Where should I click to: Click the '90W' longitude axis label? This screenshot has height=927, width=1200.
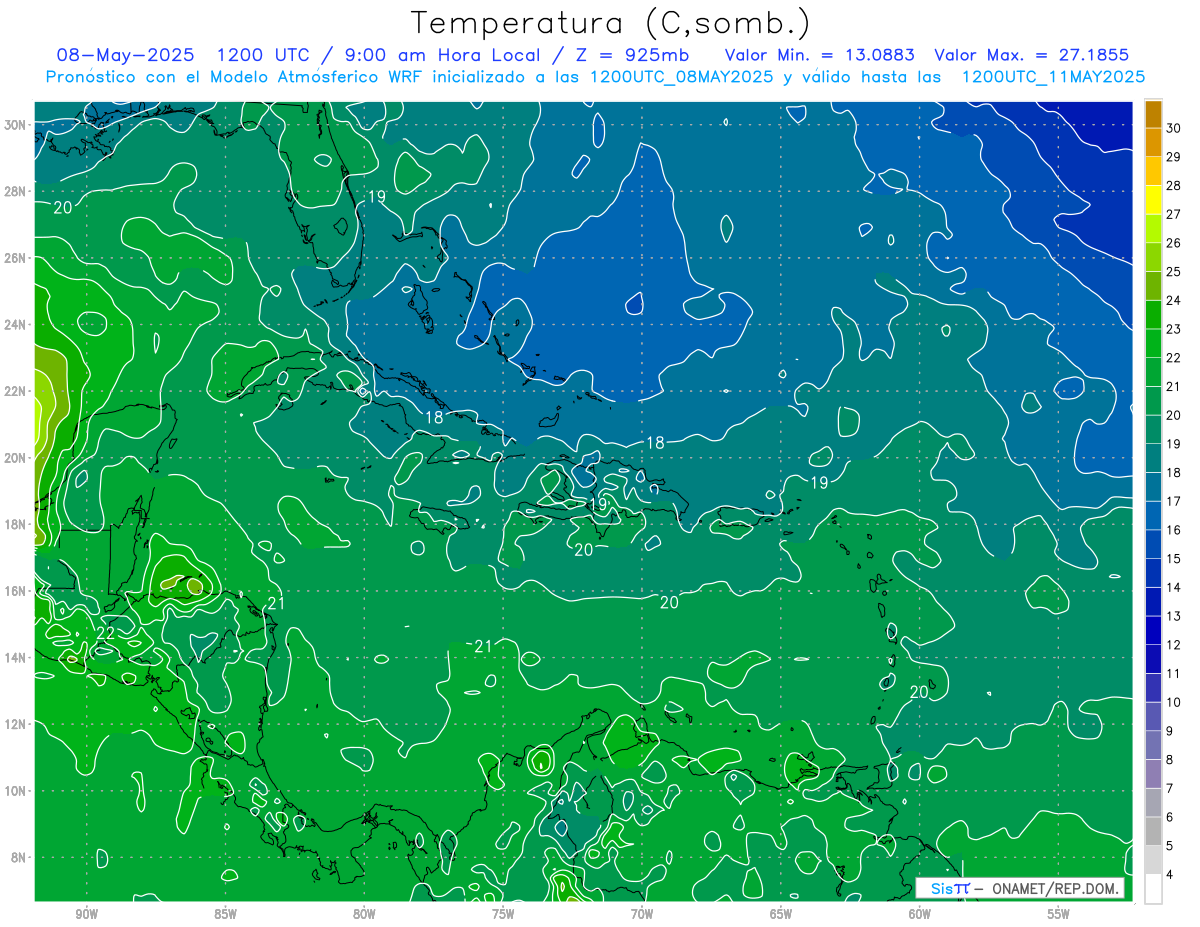(x=87, y=914)
